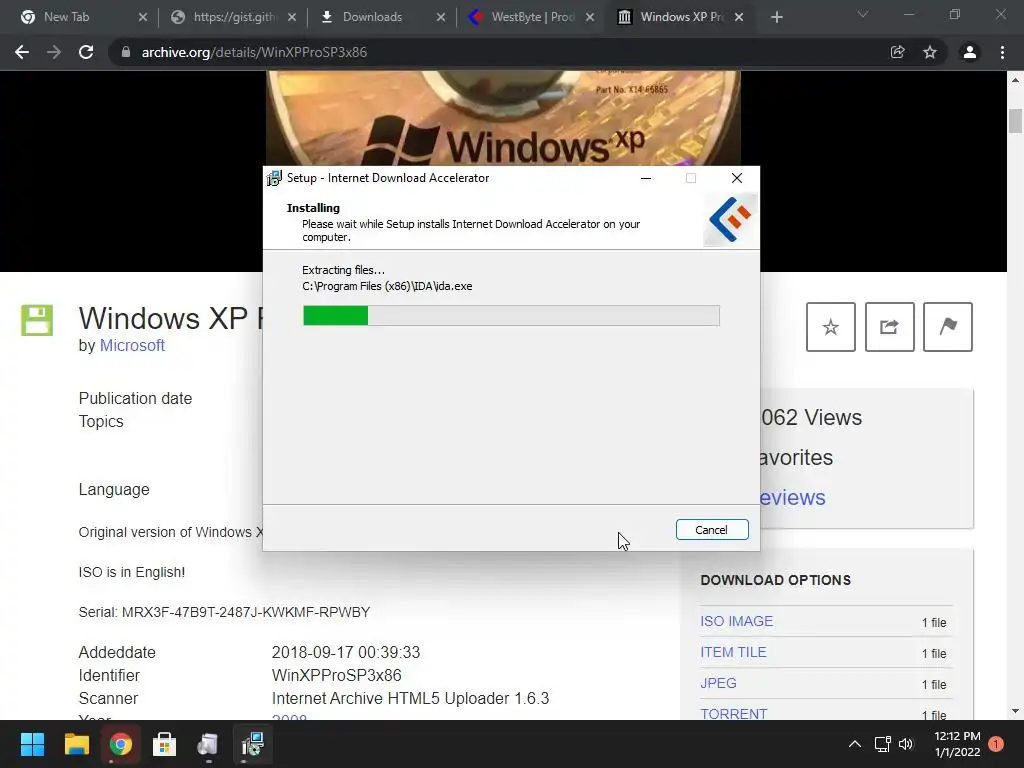Image resolution: width=1024 pixels, height=768 pixels.
Task: Click the scrollbar down arrow
Action: pos(1015,711)
